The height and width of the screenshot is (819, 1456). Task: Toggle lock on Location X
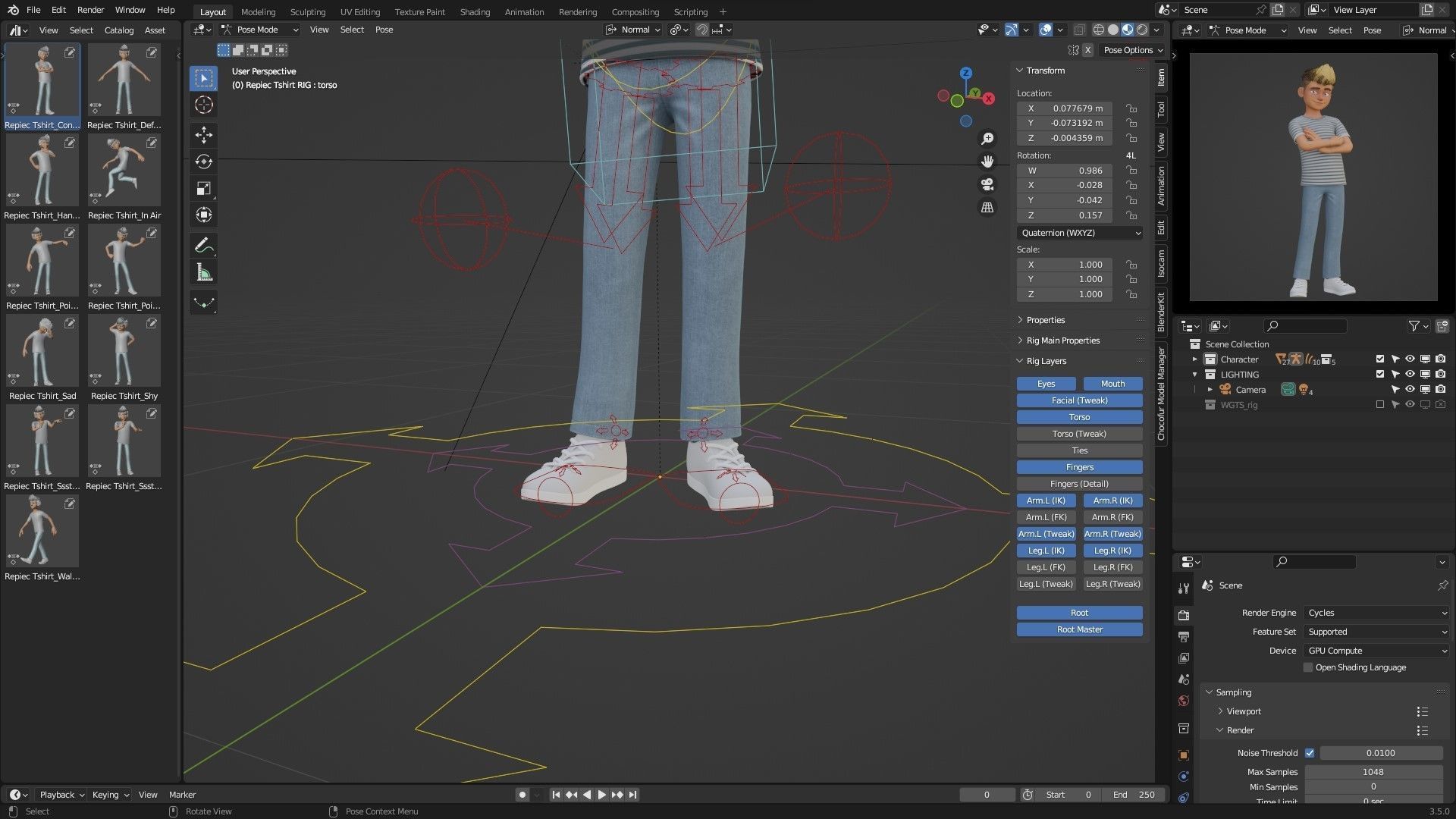pyautogui.click(x=1131, y=108)
